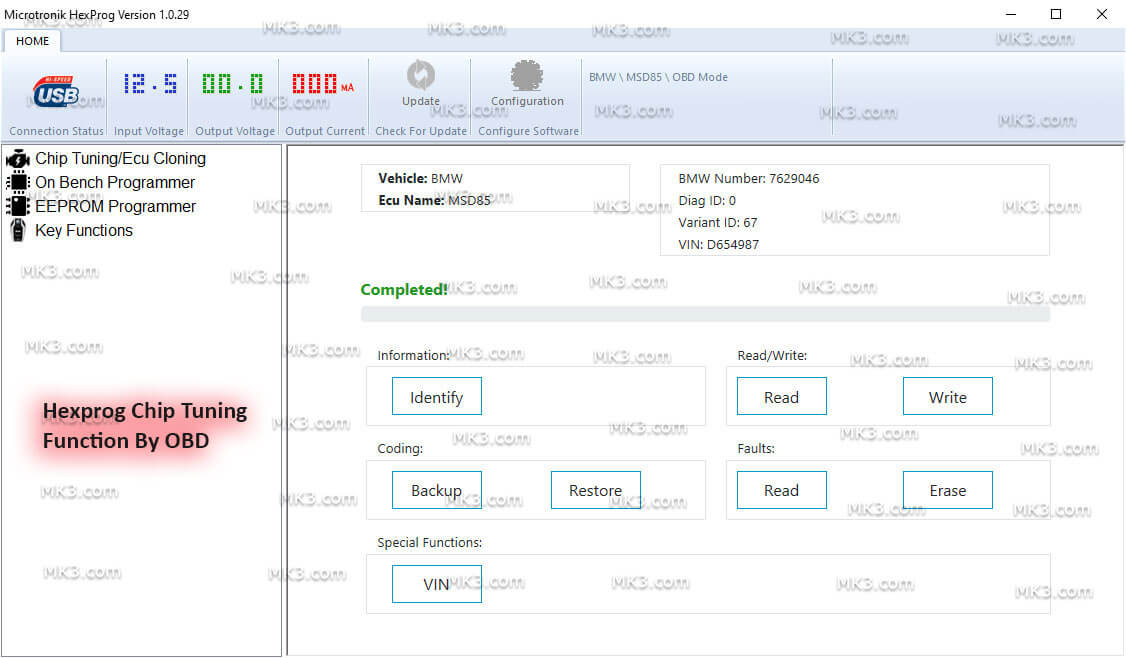Select the Key Functions key icon

pyautogui.click(x=18, y=230)
